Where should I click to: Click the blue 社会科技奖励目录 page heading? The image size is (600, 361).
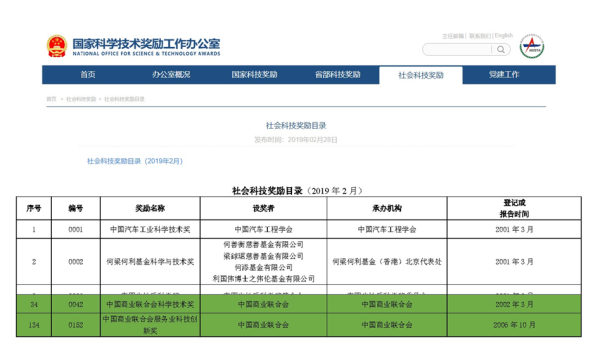pos(296,126)
